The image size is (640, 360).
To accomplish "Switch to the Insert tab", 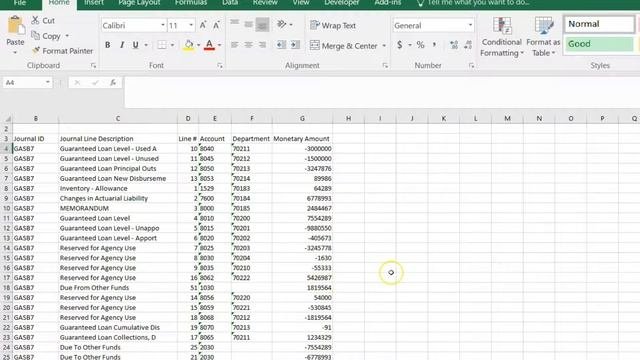I will (x=94, y=3).
